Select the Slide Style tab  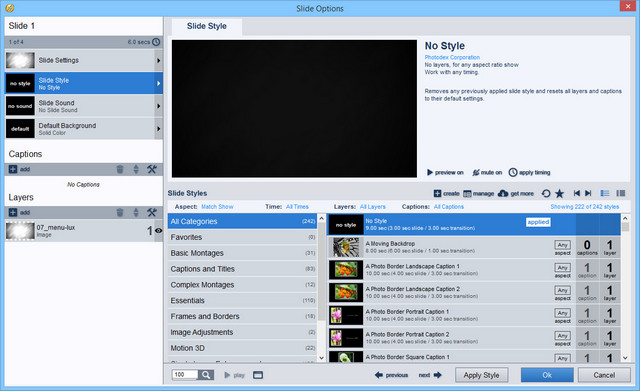(207, 26)
